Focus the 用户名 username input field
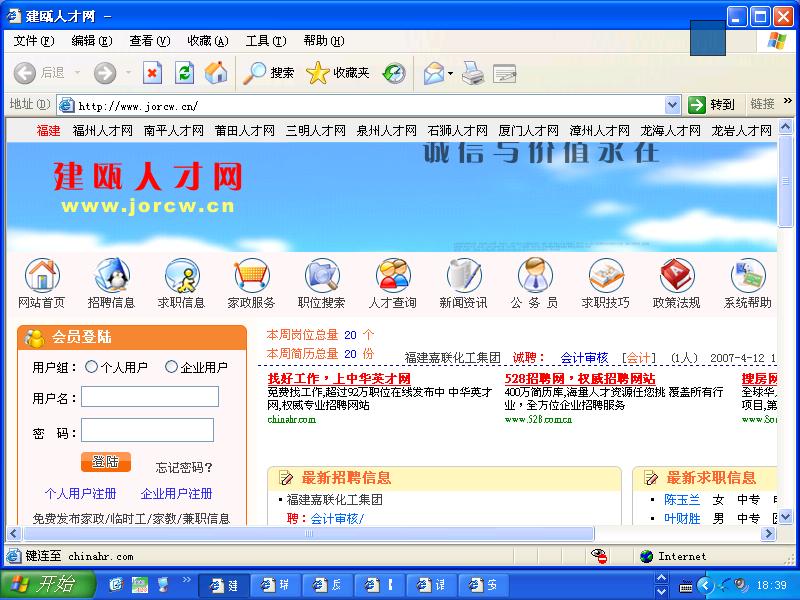 pyautogui.click(x=150, y=396)
